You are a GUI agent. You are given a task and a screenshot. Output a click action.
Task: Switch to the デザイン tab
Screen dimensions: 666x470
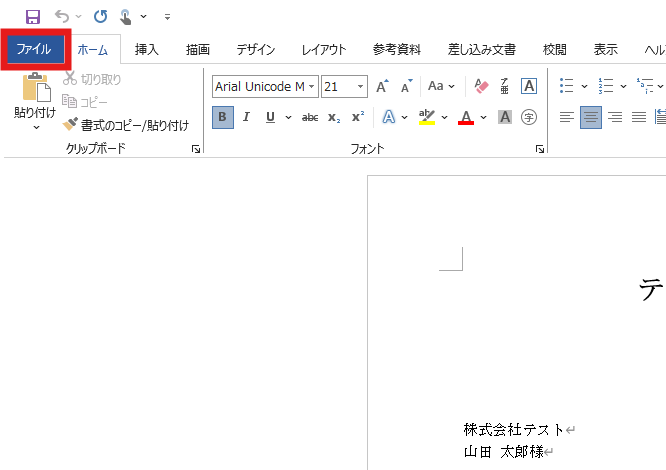(x=256, y=50)
